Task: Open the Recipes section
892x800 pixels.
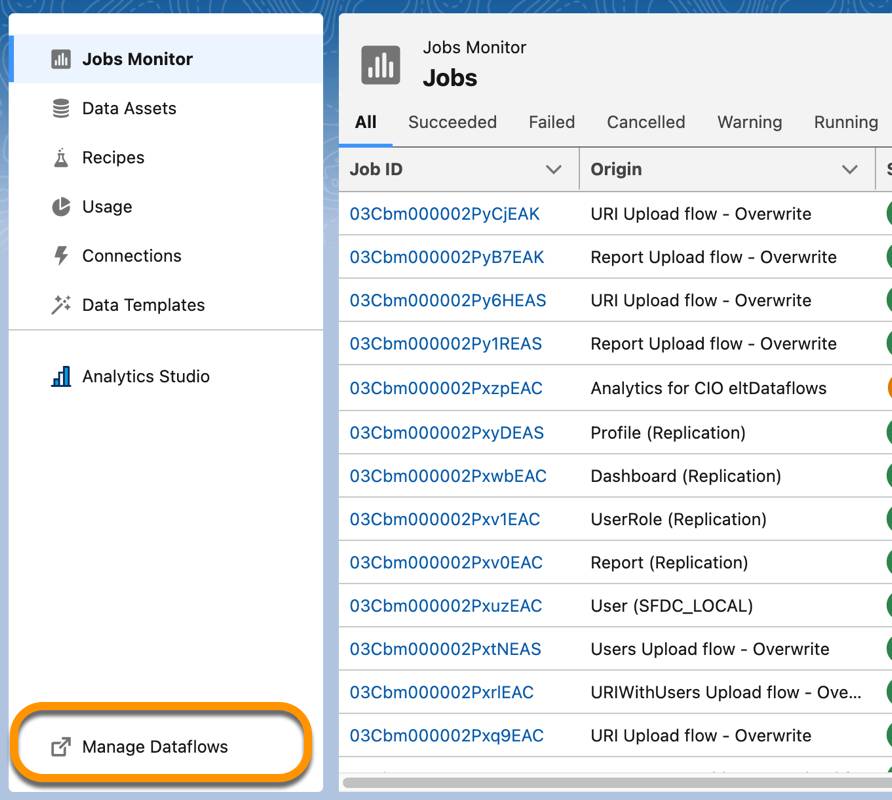Action: point(166,158)
